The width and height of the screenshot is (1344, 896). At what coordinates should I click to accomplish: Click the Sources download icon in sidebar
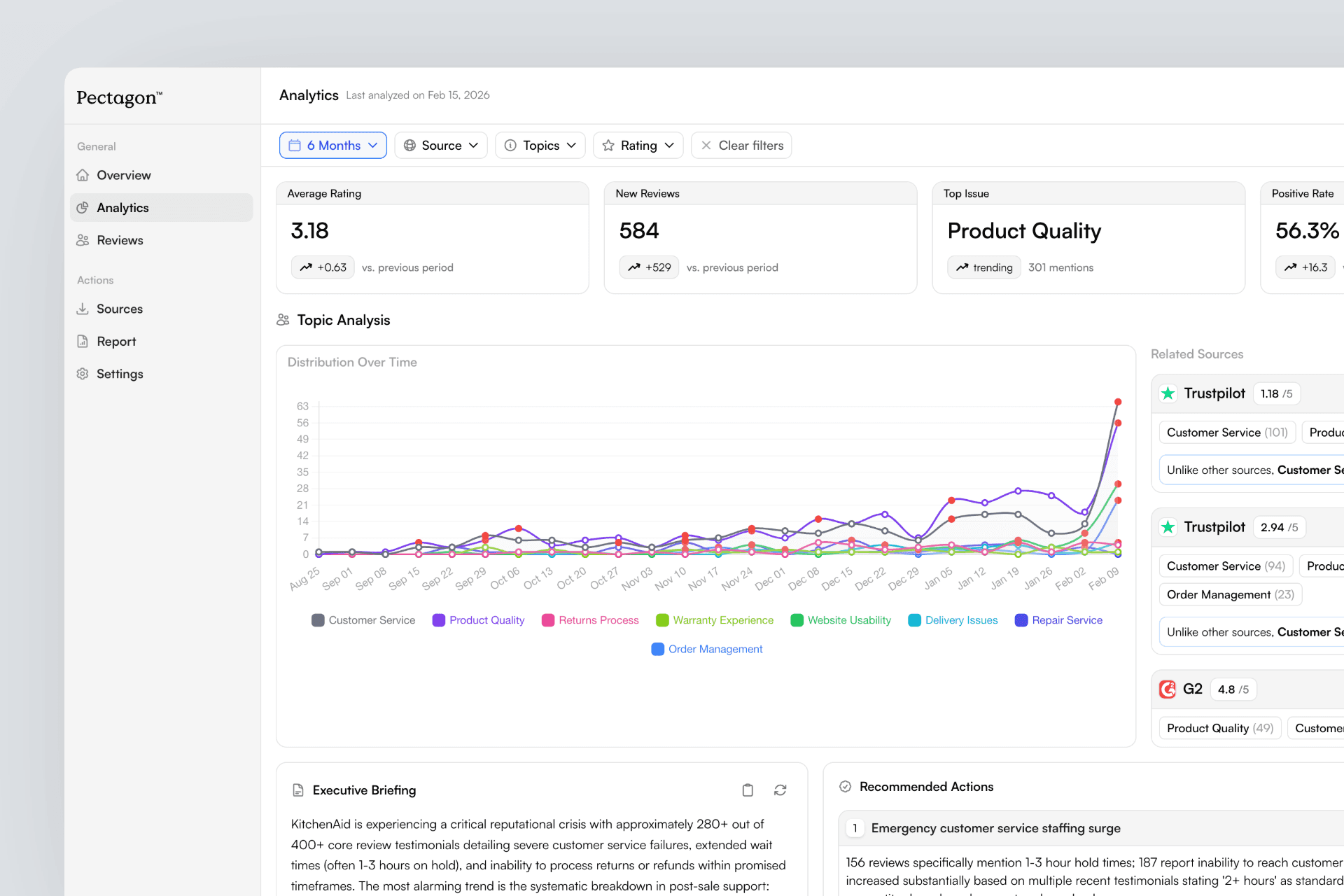tap(83, 309)
